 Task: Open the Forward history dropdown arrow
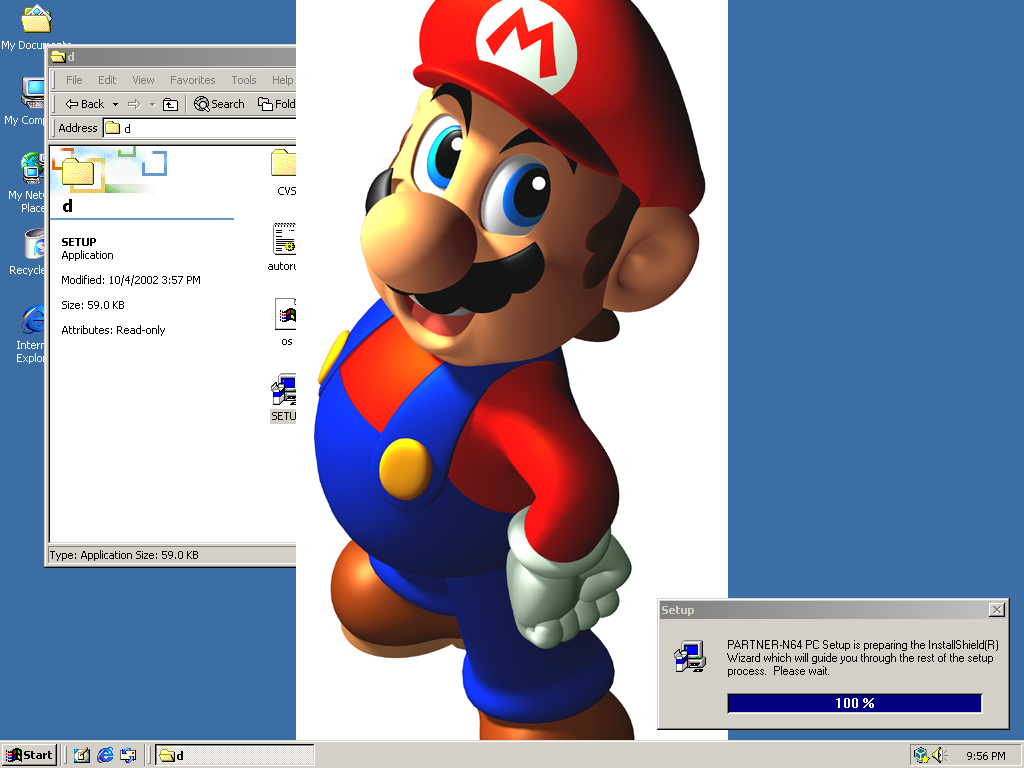pos(152,104)
